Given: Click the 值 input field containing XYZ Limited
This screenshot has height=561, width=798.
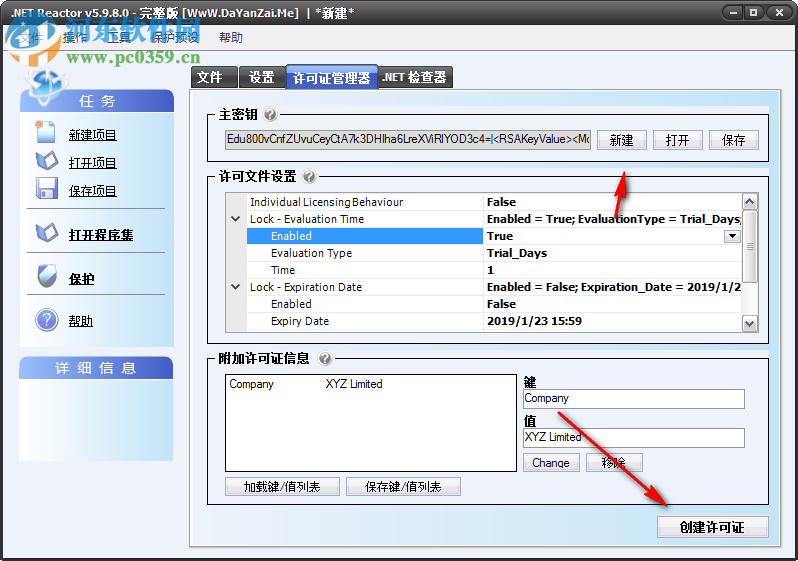Looking at the screenshot, I should [x=634, y=438].
